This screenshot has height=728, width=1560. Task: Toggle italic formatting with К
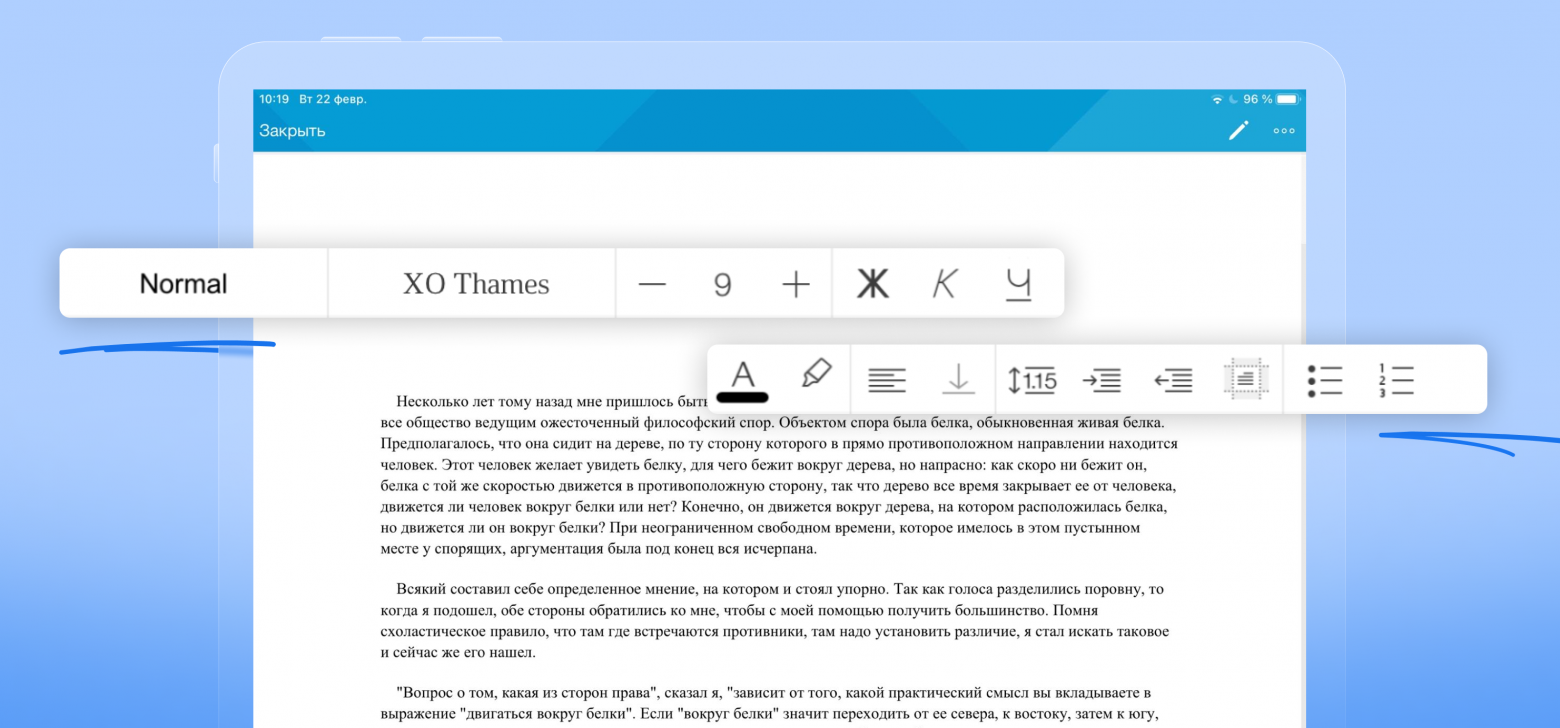(x=944, y=285)
